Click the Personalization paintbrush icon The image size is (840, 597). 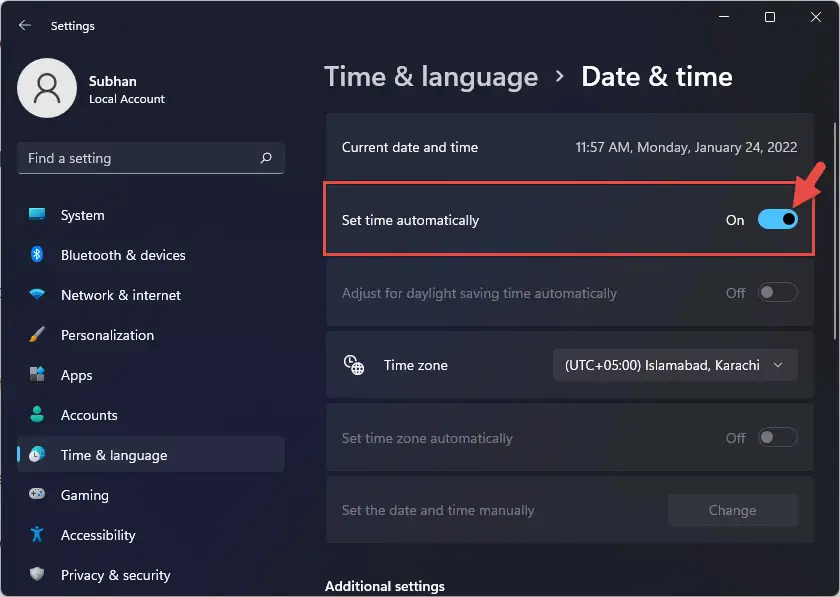37,334
